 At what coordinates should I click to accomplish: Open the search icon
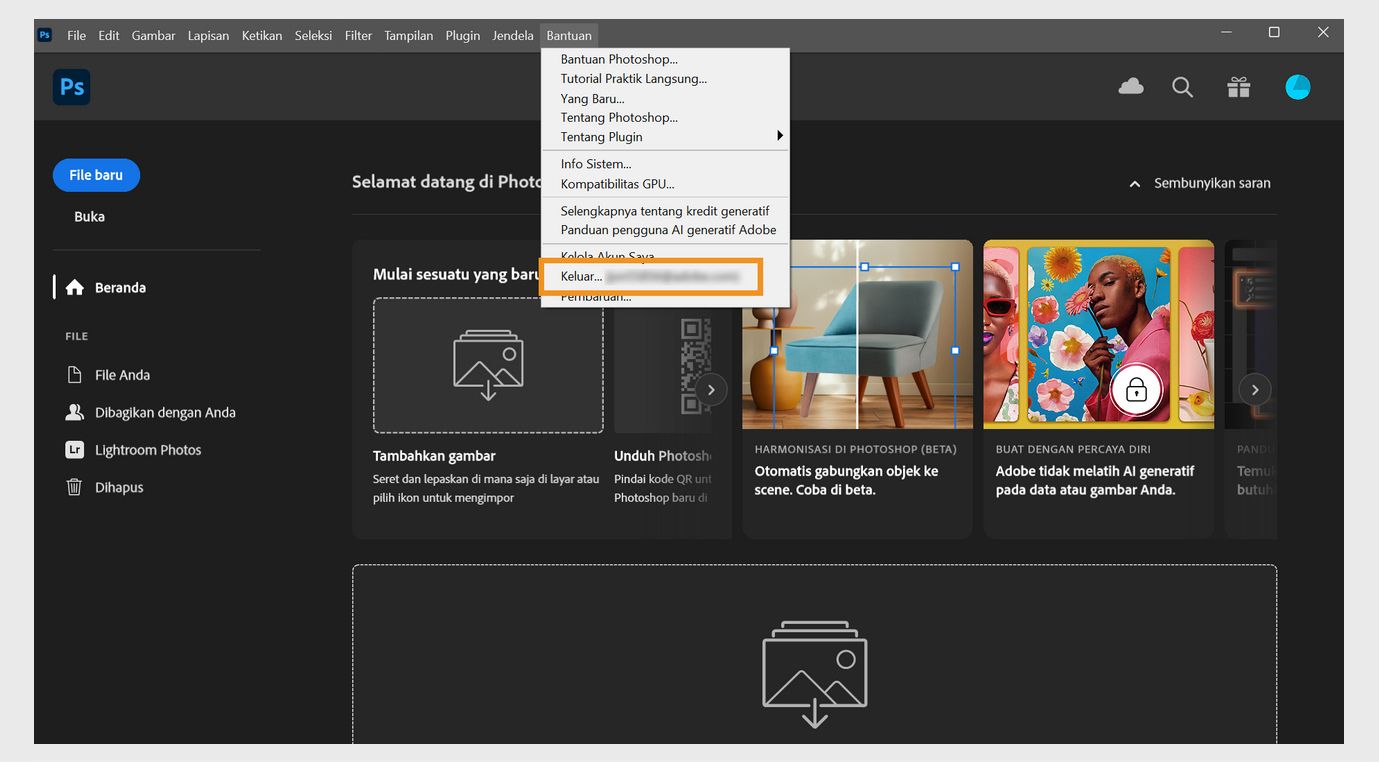[1182, 87]
